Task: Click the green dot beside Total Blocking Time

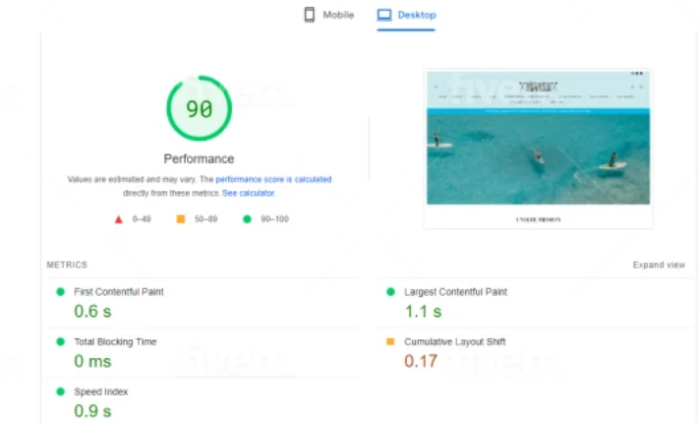Action: coord(61,342)
